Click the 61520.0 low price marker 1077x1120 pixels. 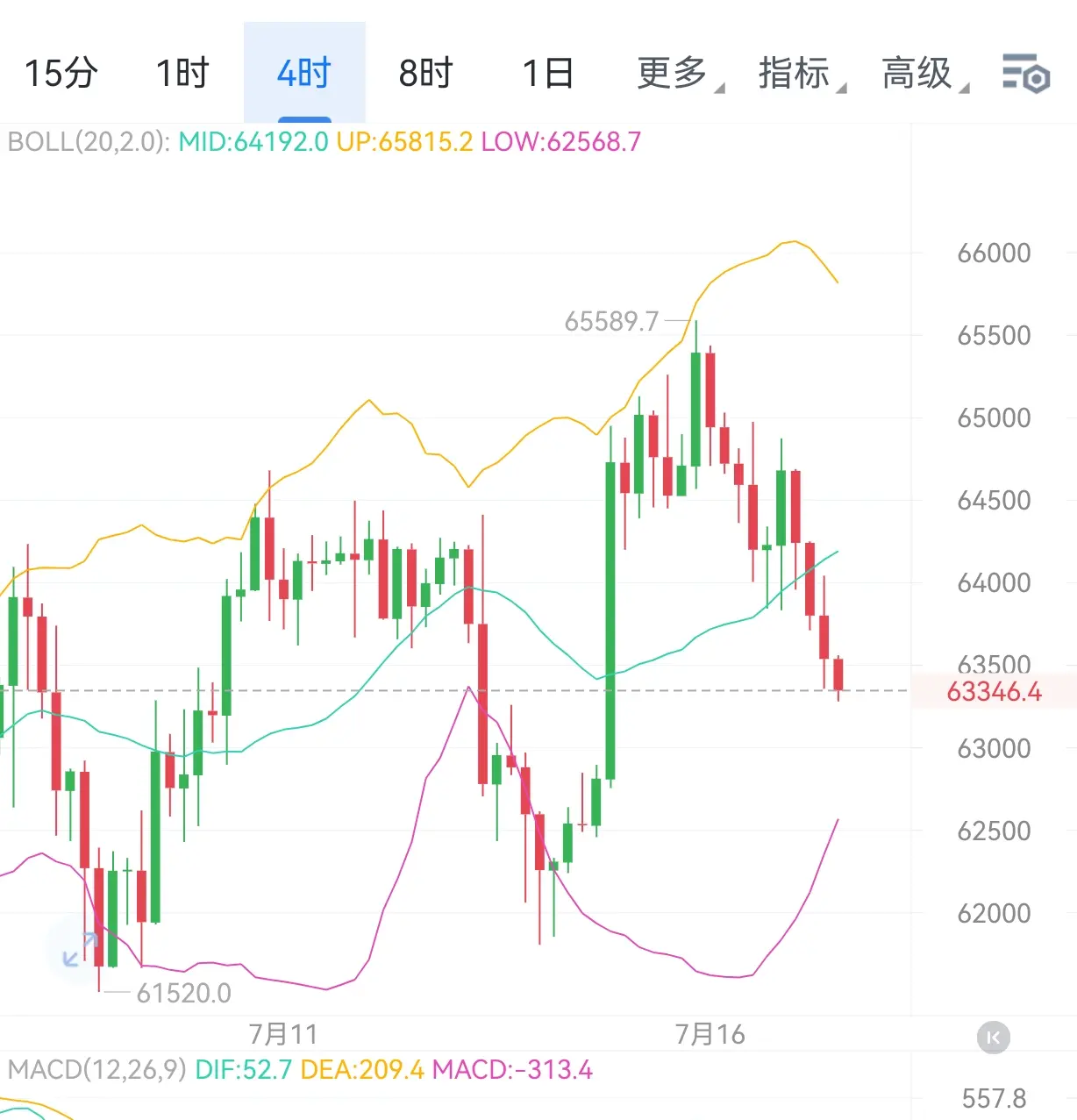pyautogui.click(x=184, y=993)
